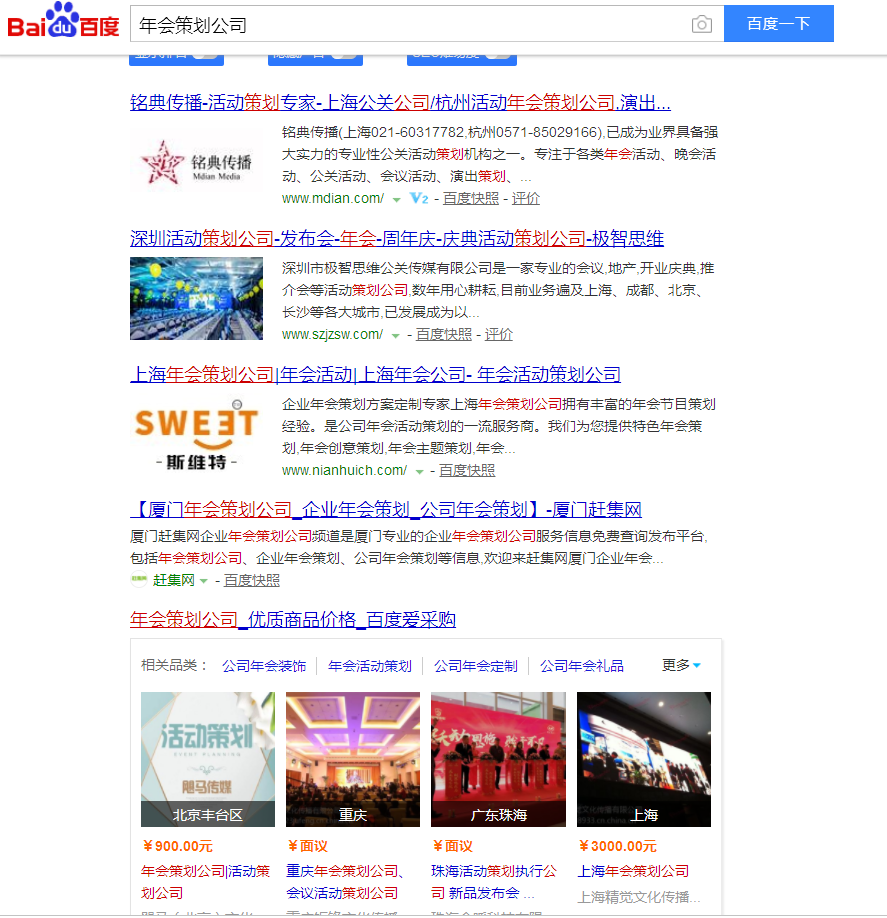Click the green 赶集网 source name

[173, 580]
